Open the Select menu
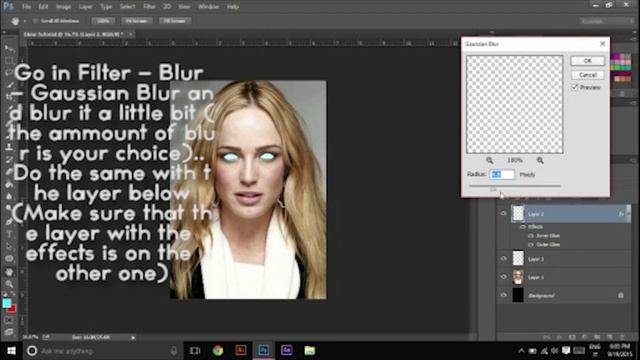640x360 pixels. click(x=127, y=7)
